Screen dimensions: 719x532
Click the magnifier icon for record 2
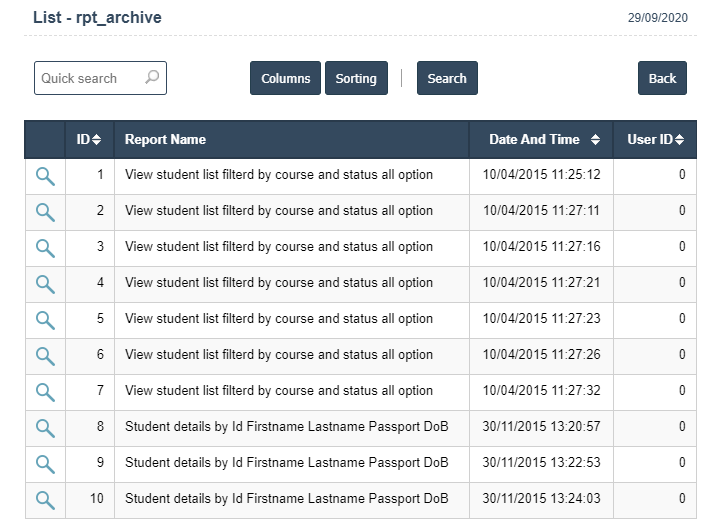pyautogui.click(x=45, y=212)
